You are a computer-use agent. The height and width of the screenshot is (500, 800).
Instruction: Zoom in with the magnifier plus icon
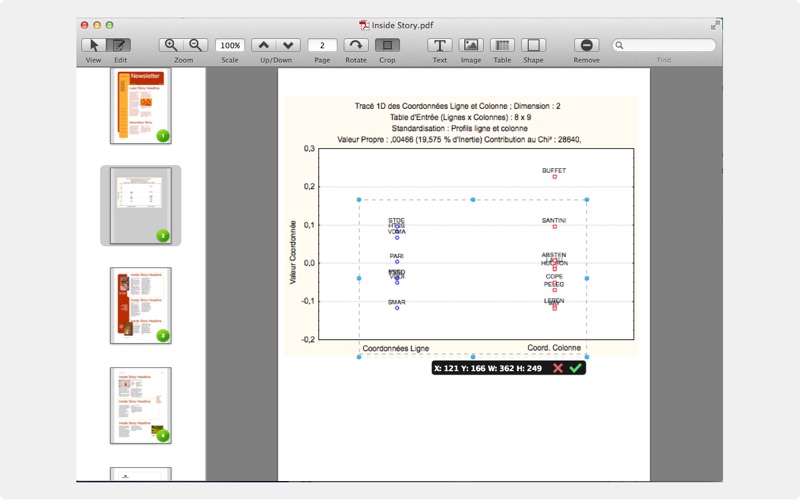click(171, 45)
